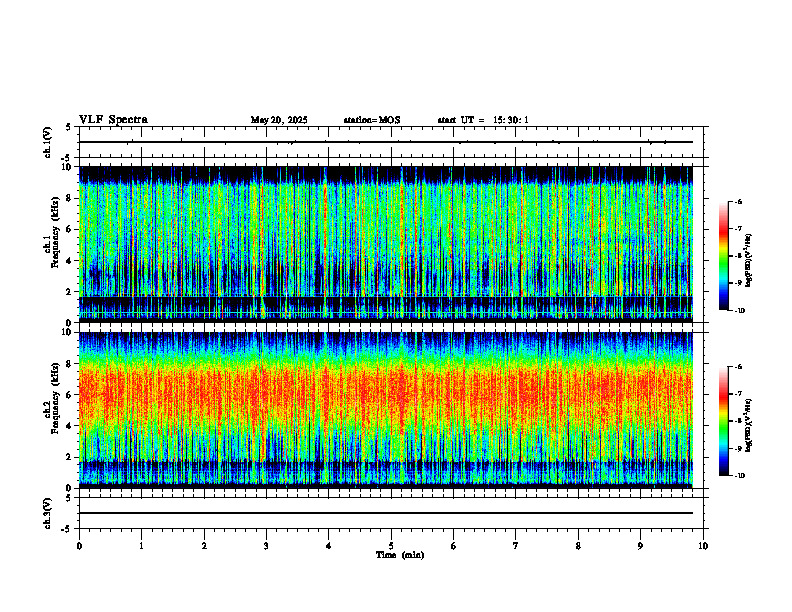This screenshot has width=792, height=612.
Task: Click the ch.3 voltage waveform trace
Action: click(x=386, y=513)
